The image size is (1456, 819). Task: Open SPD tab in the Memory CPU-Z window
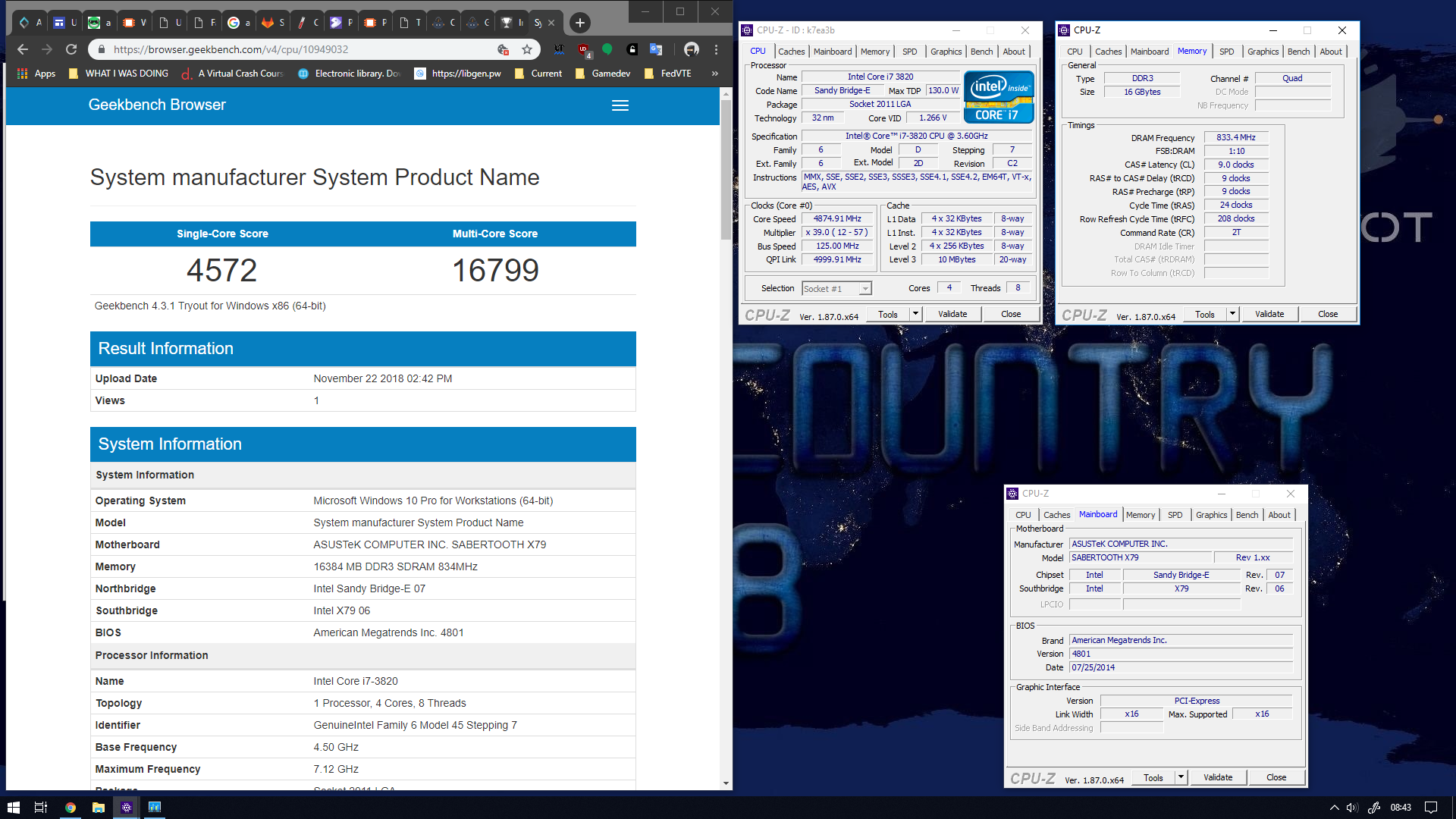pos(1226,52)
